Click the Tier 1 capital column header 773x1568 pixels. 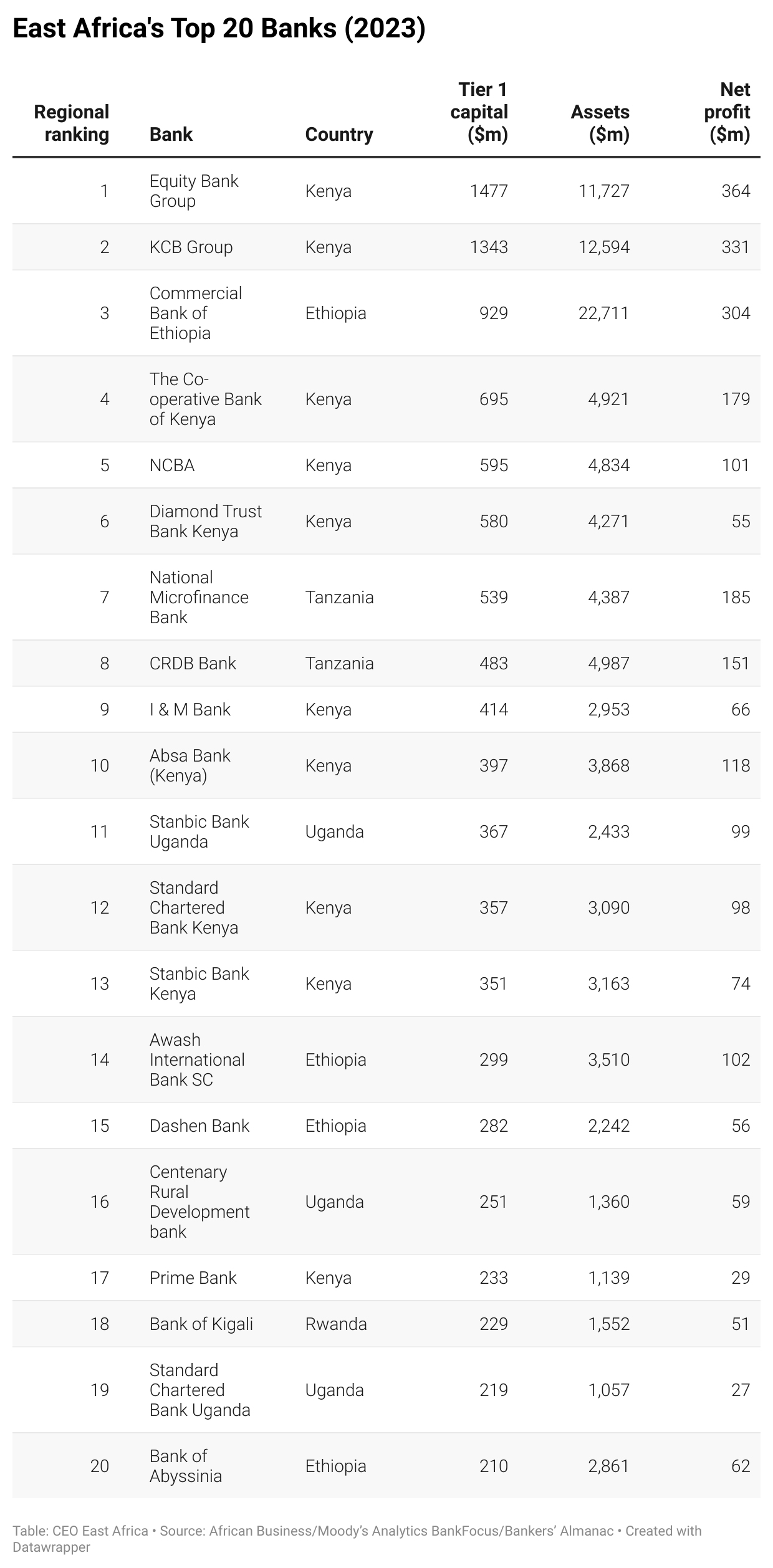point(479,112)
